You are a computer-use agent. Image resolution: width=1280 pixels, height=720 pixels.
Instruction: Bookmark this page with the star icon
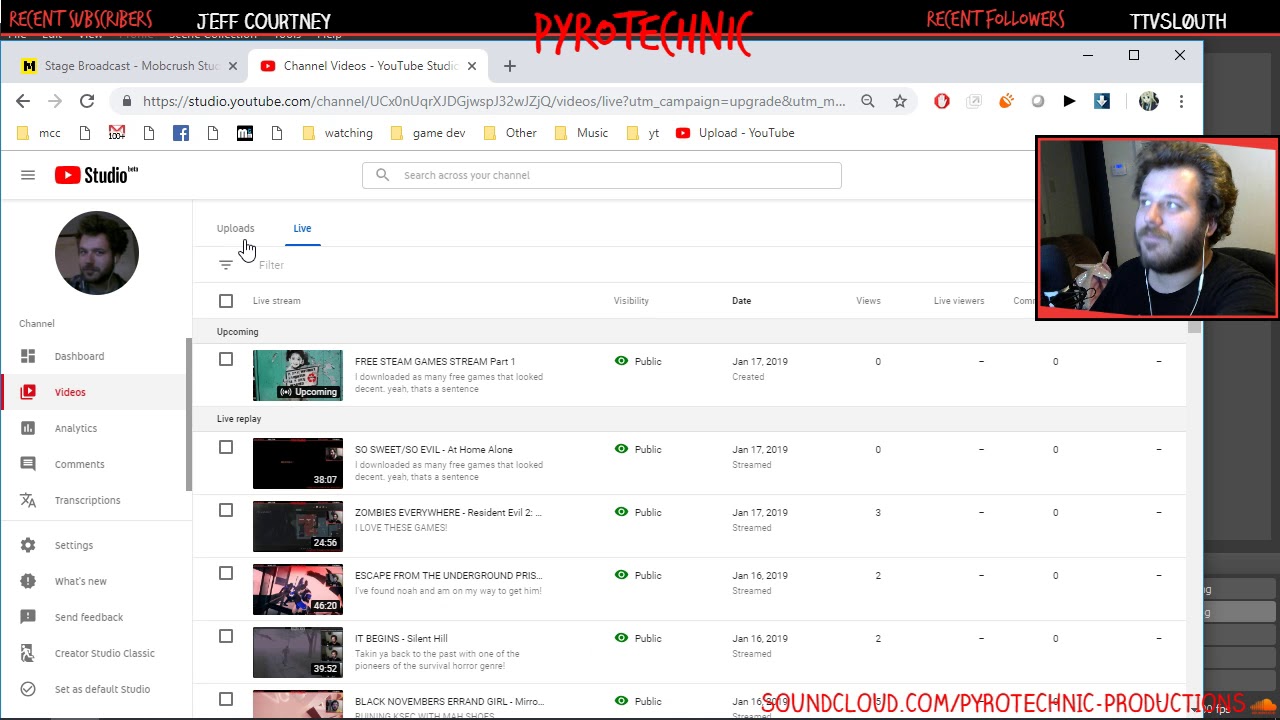900,101
